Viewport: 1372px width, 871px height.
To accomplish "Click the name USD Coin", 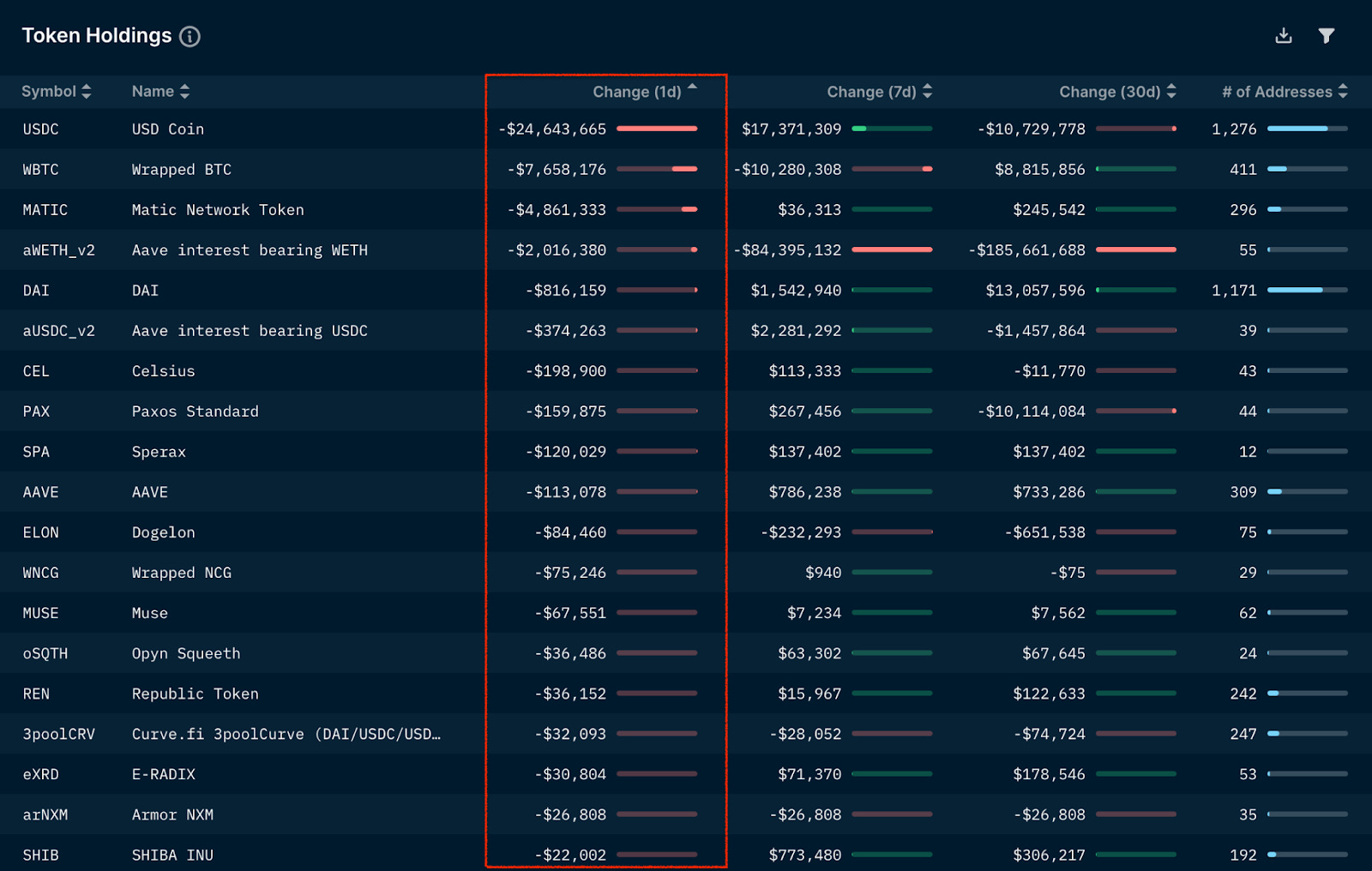I will click(168, 129).
